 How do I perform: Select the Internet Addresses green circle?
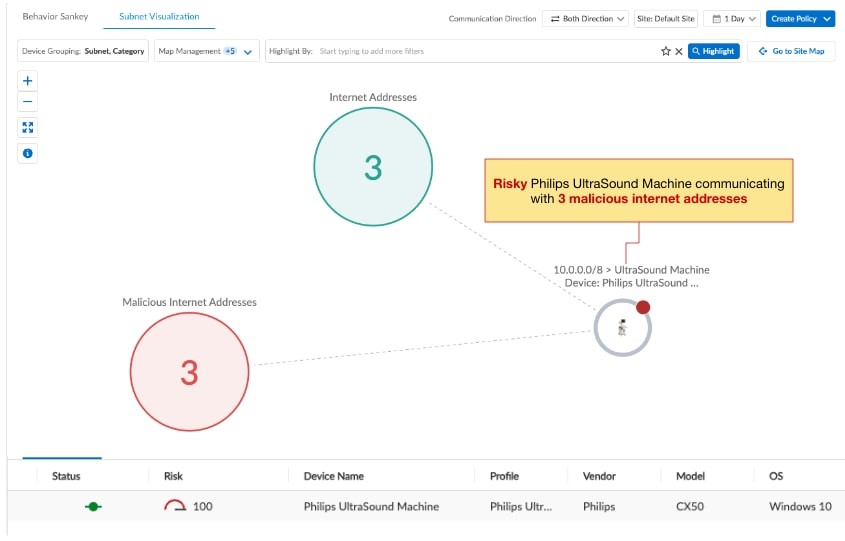pyautogui.click(x=373, y=167)
